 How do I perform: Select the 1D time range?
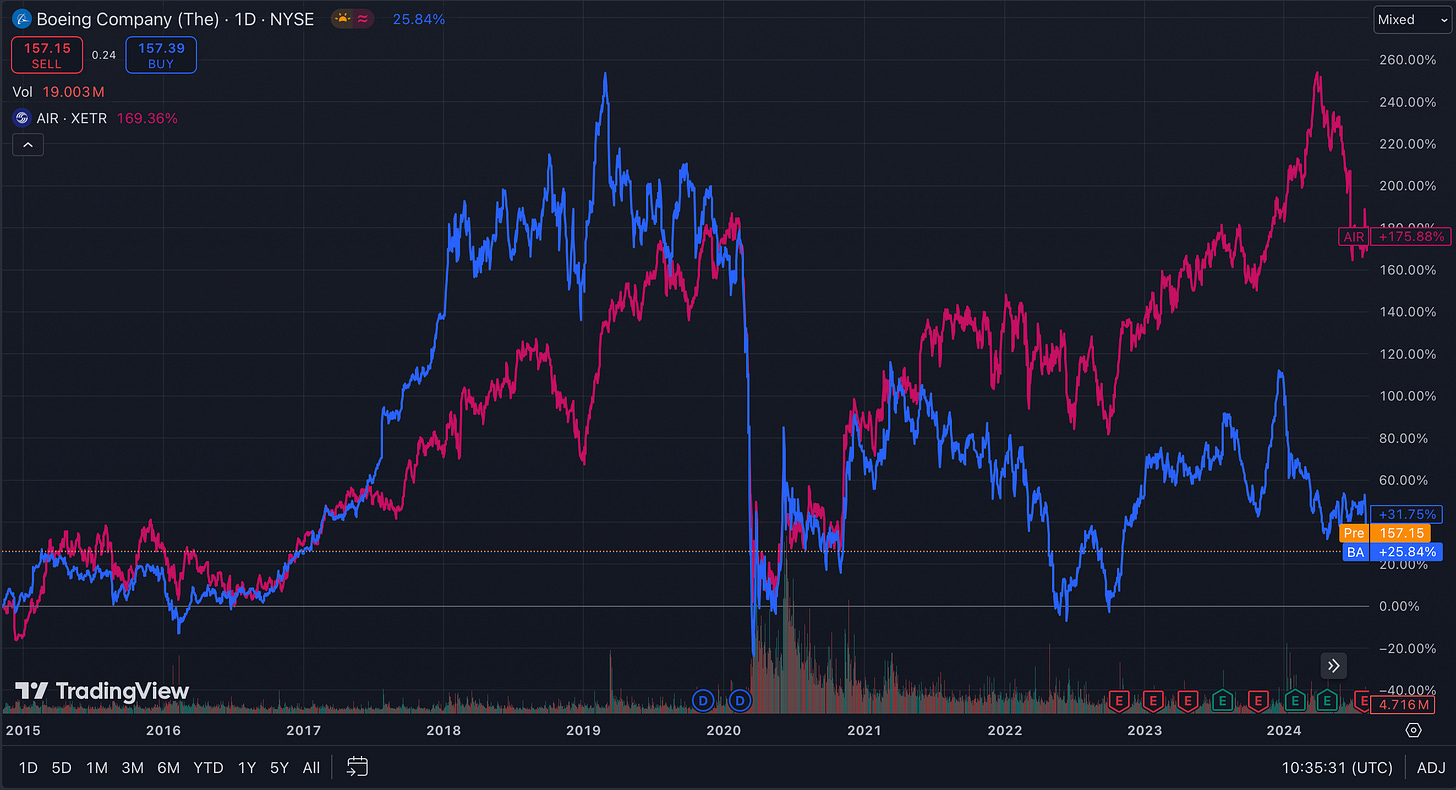(x=29, y=768)
